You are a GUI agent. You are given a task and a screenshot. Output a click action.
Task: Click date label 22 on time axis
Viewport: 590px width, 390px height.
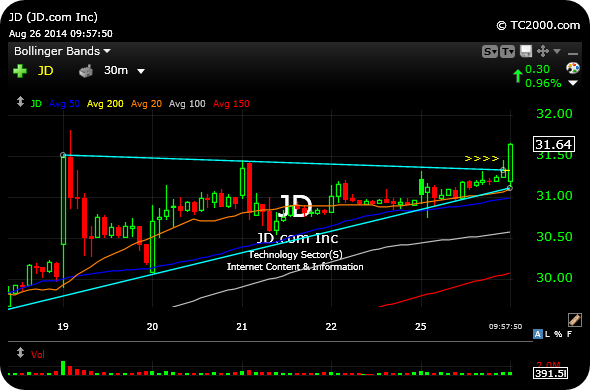[331, 326]
